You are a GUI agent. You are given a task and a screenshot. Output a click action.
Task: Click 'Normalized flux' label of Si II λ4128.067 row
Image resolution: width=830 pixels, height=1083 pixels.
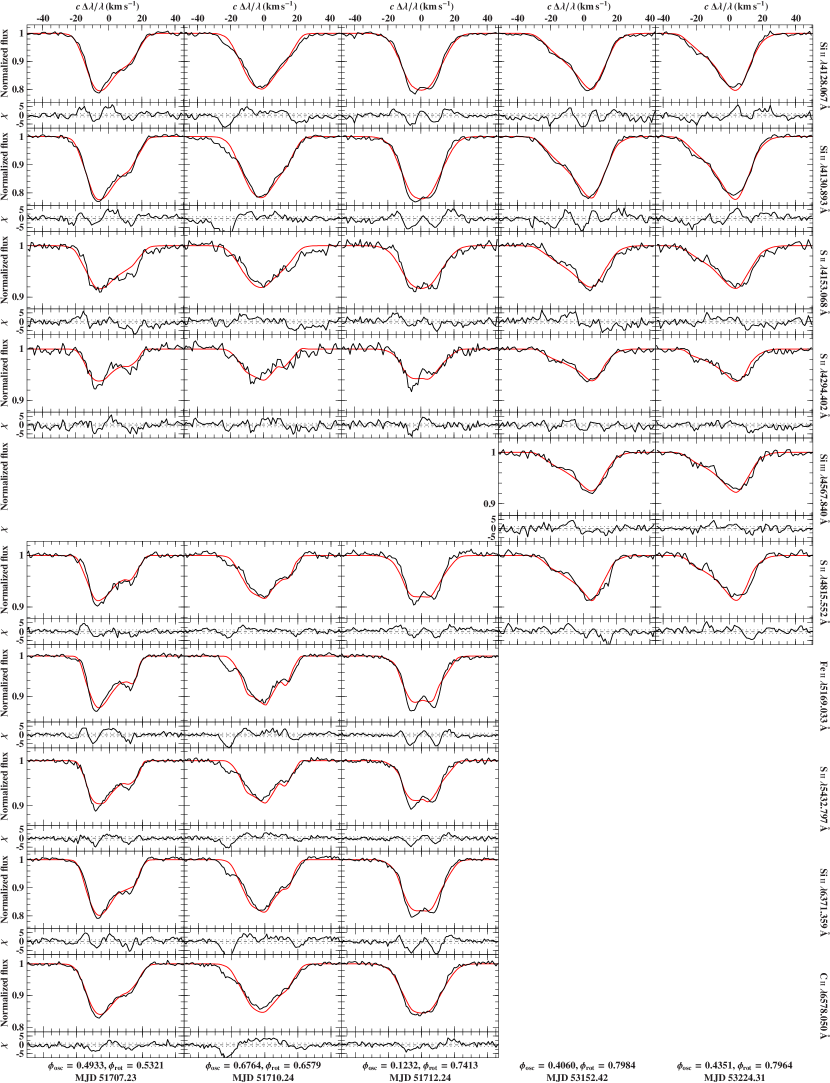pyautogui.click(x=5, y=62)
